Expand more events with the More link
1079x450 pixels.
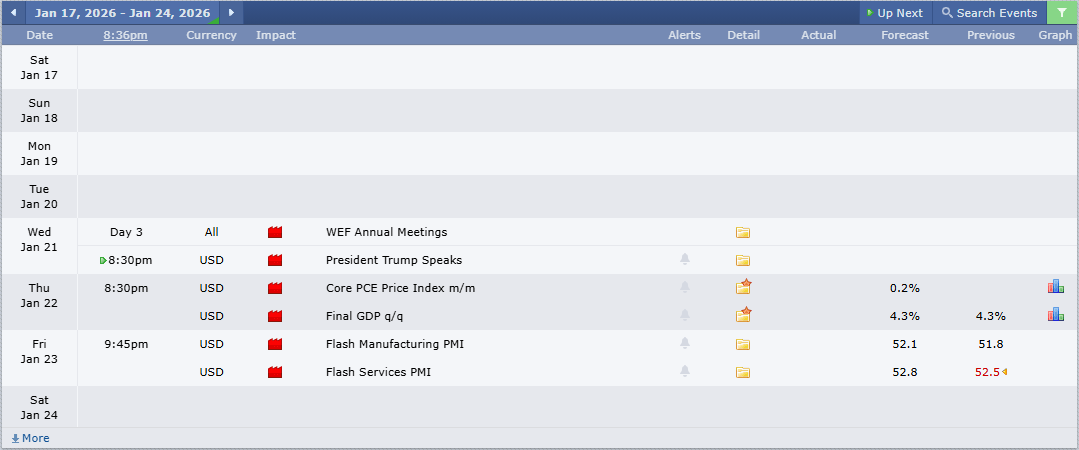(x=31, y=438)
